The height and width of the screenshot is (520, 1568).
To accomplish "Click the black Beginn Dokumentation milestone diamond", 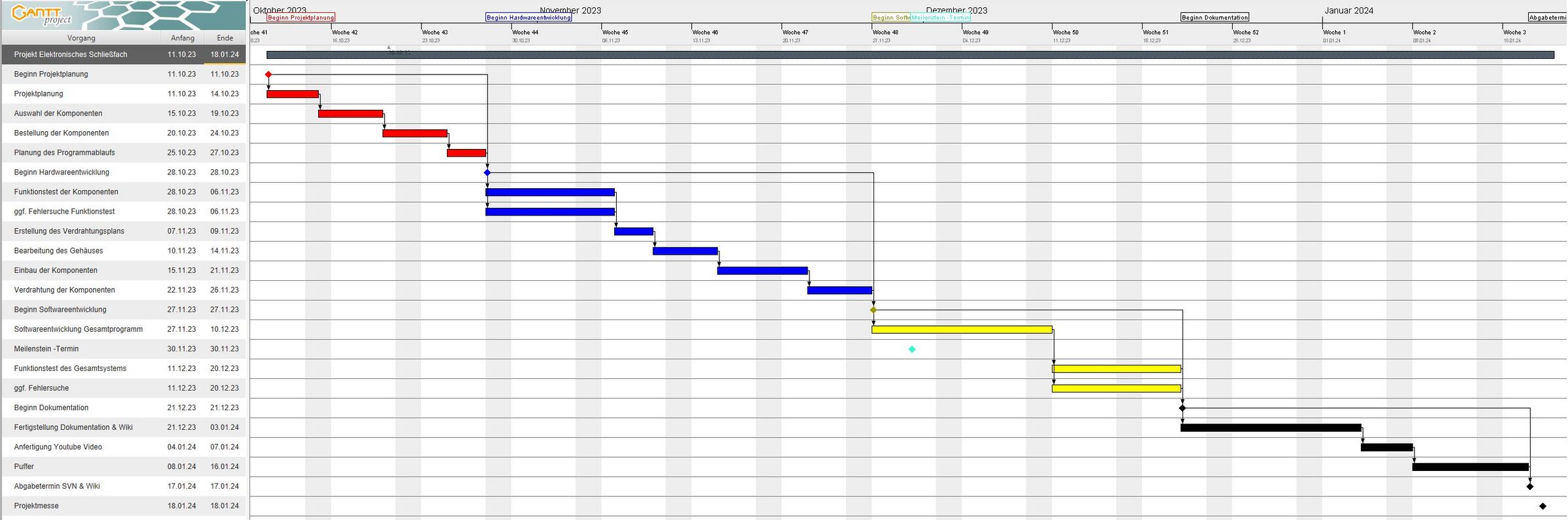I will 1183,408.
